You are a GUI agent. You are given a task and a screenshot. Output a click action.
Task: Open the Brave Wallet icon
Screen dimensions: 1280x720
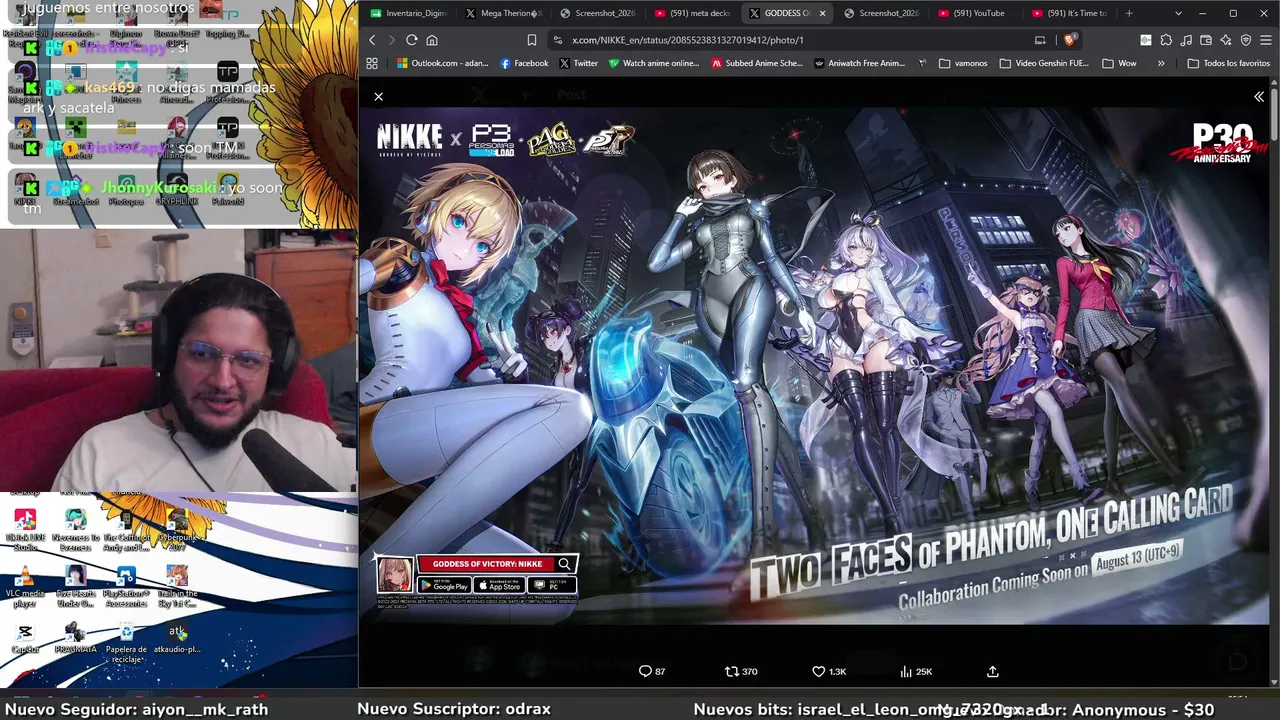[1206, 40]
